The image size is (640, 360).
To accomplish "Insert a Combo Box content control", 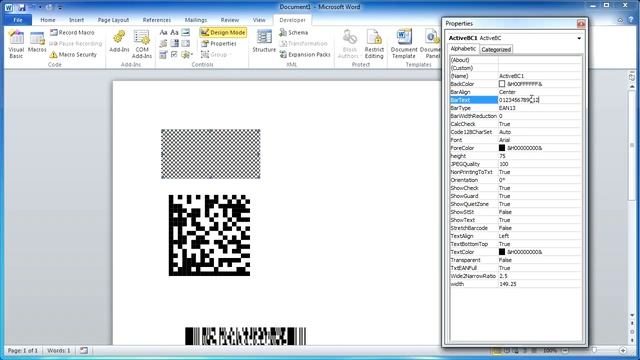I will click(x=174, y=43).
